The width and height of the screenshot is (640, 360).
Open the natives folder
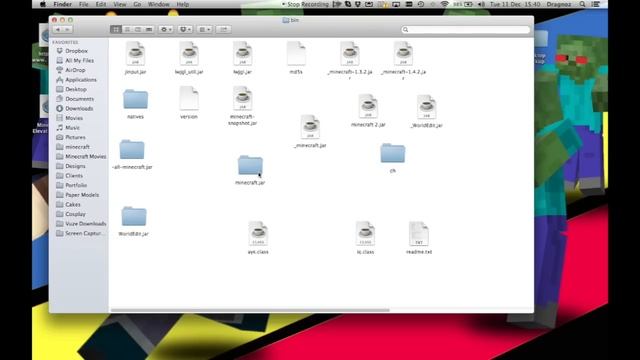(x=135, y=100)
